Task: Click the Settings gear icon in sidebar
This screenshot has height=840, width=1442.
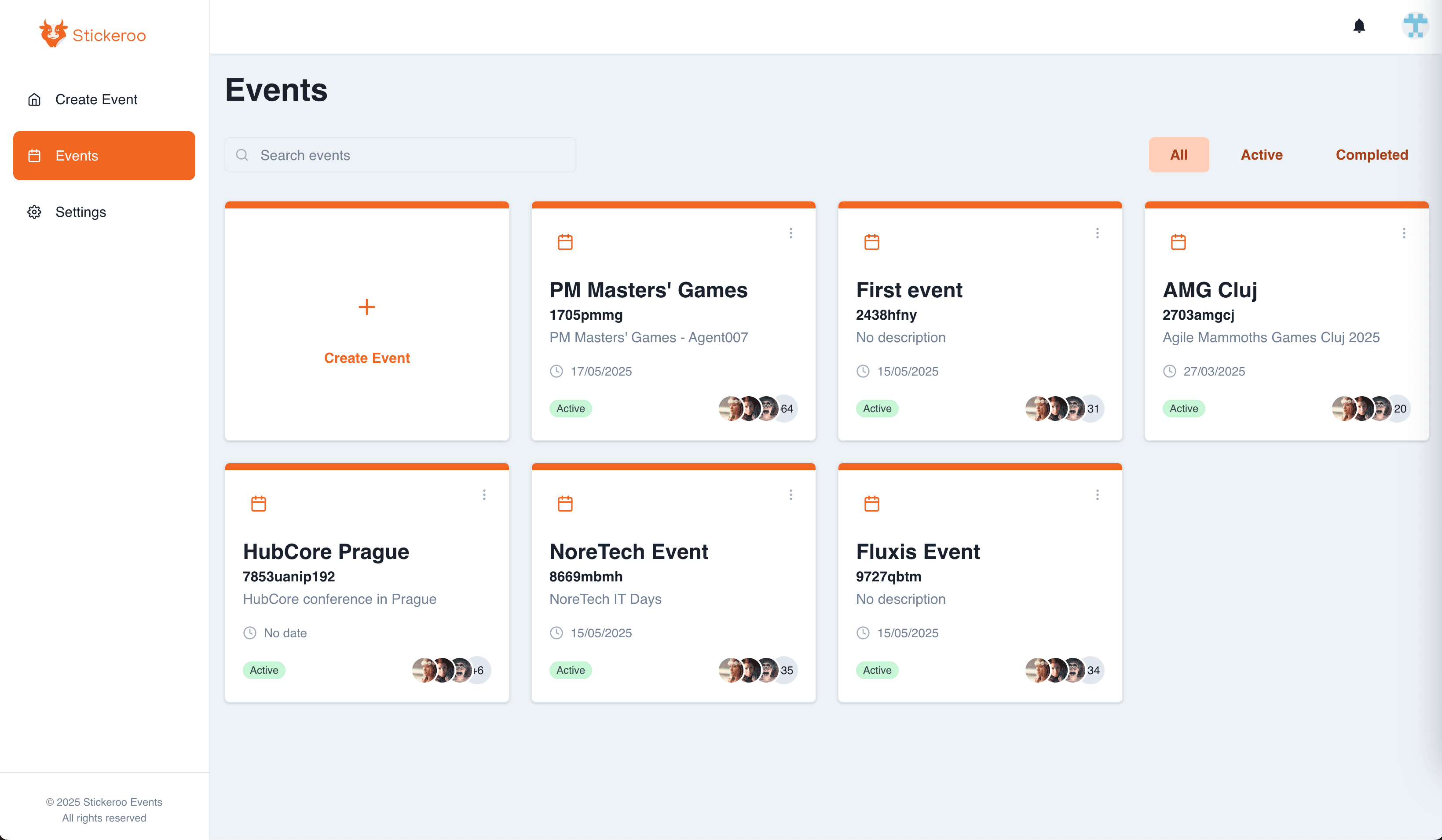Action: click(x=34, y=212)
